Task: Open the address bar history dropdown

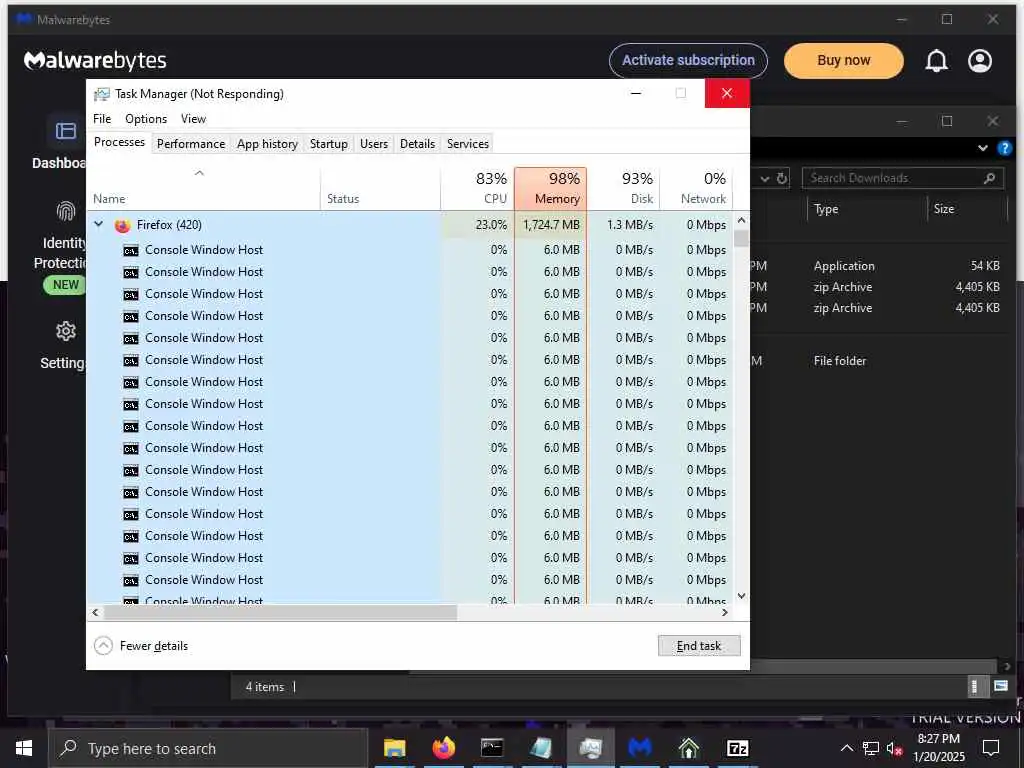Action: tap(764, 178)
